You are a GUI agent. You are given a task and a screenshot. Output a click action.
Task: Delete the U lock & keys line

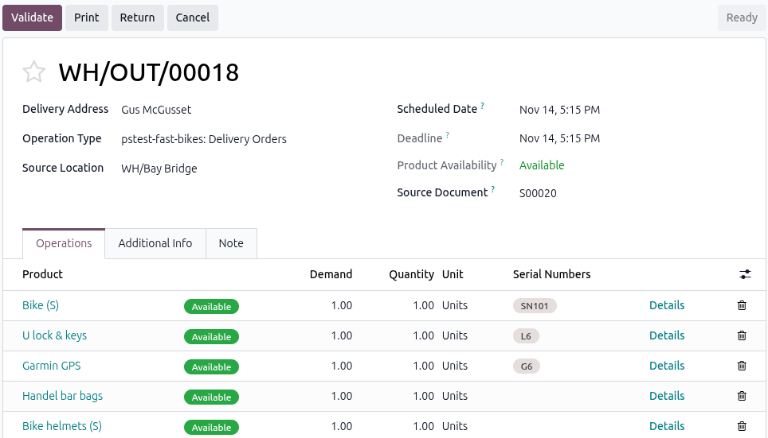742,336
